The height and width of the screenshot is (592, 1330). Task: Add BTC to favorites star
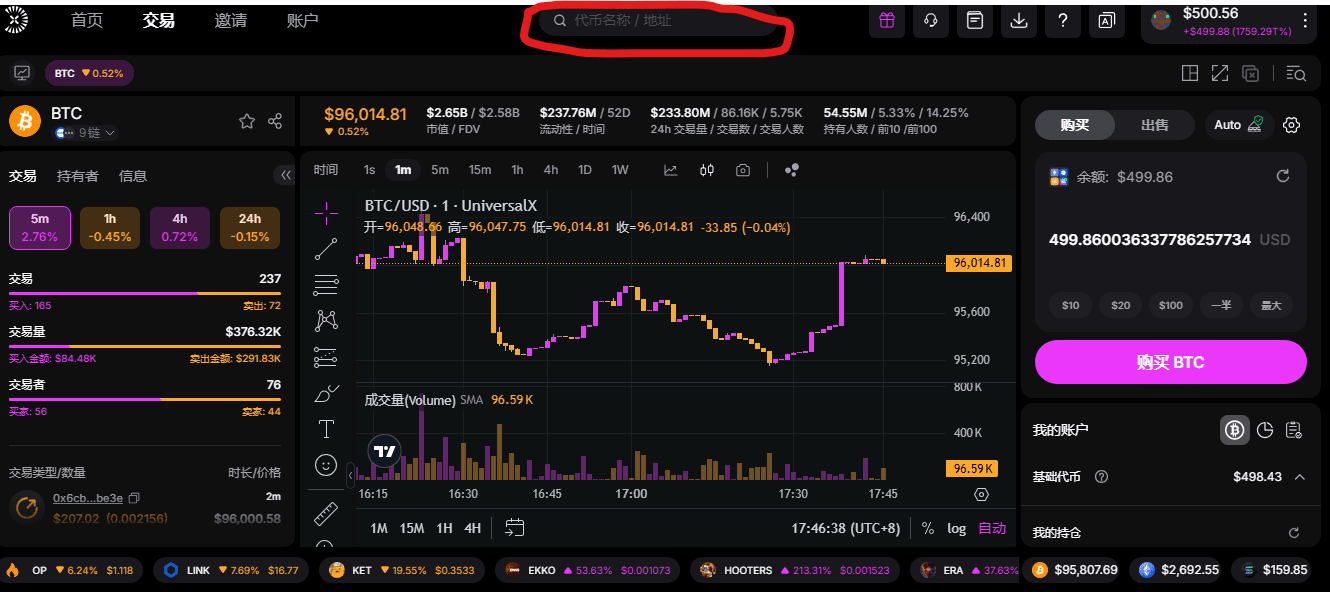[247, 121]
